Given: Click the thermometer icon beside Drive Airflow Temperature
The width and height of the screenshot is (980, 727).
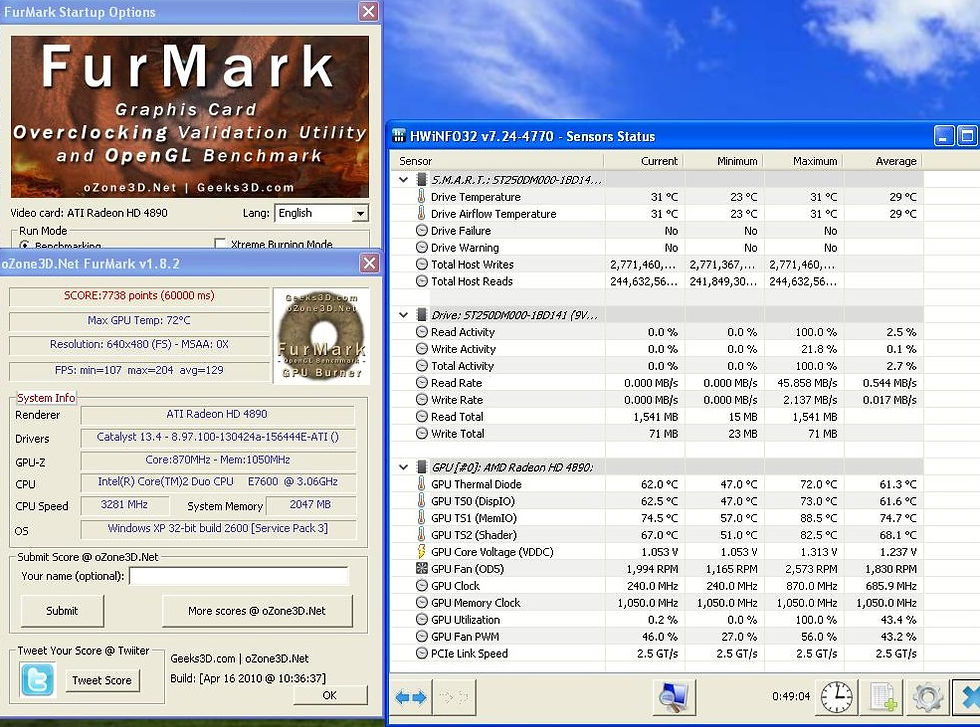Looking at the screenshot, I should click(x=422, y=213).
